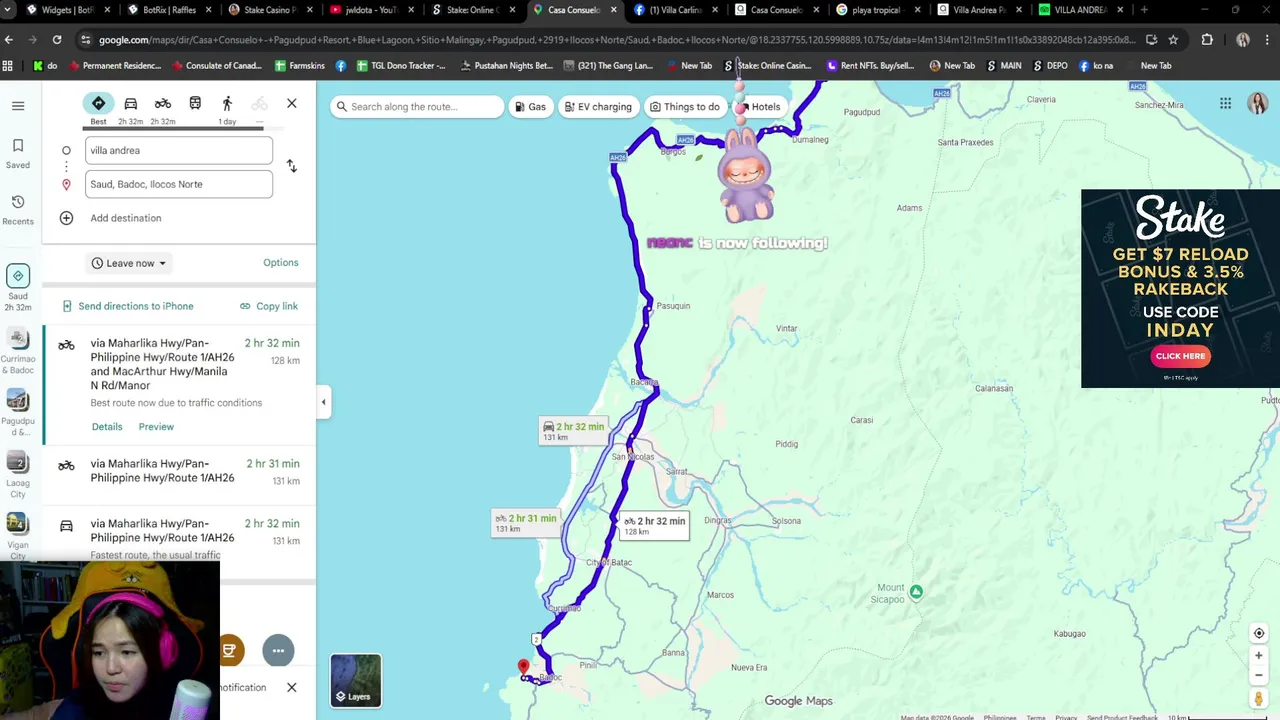Open Details for the best route
Screen dimensions: 1280x720
tap(107, 427)
